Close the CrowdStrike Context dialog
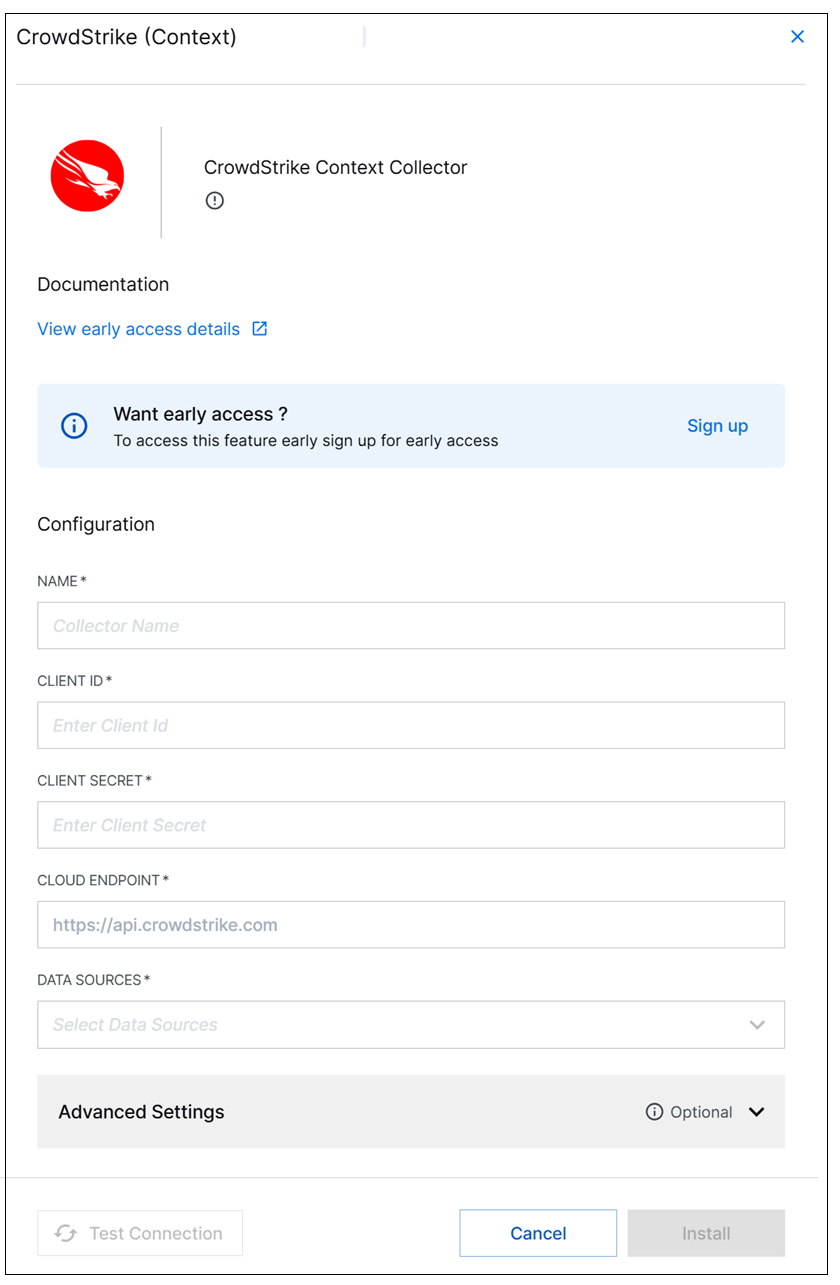Viewport: 840px width, 1285px height. point(797,37)
